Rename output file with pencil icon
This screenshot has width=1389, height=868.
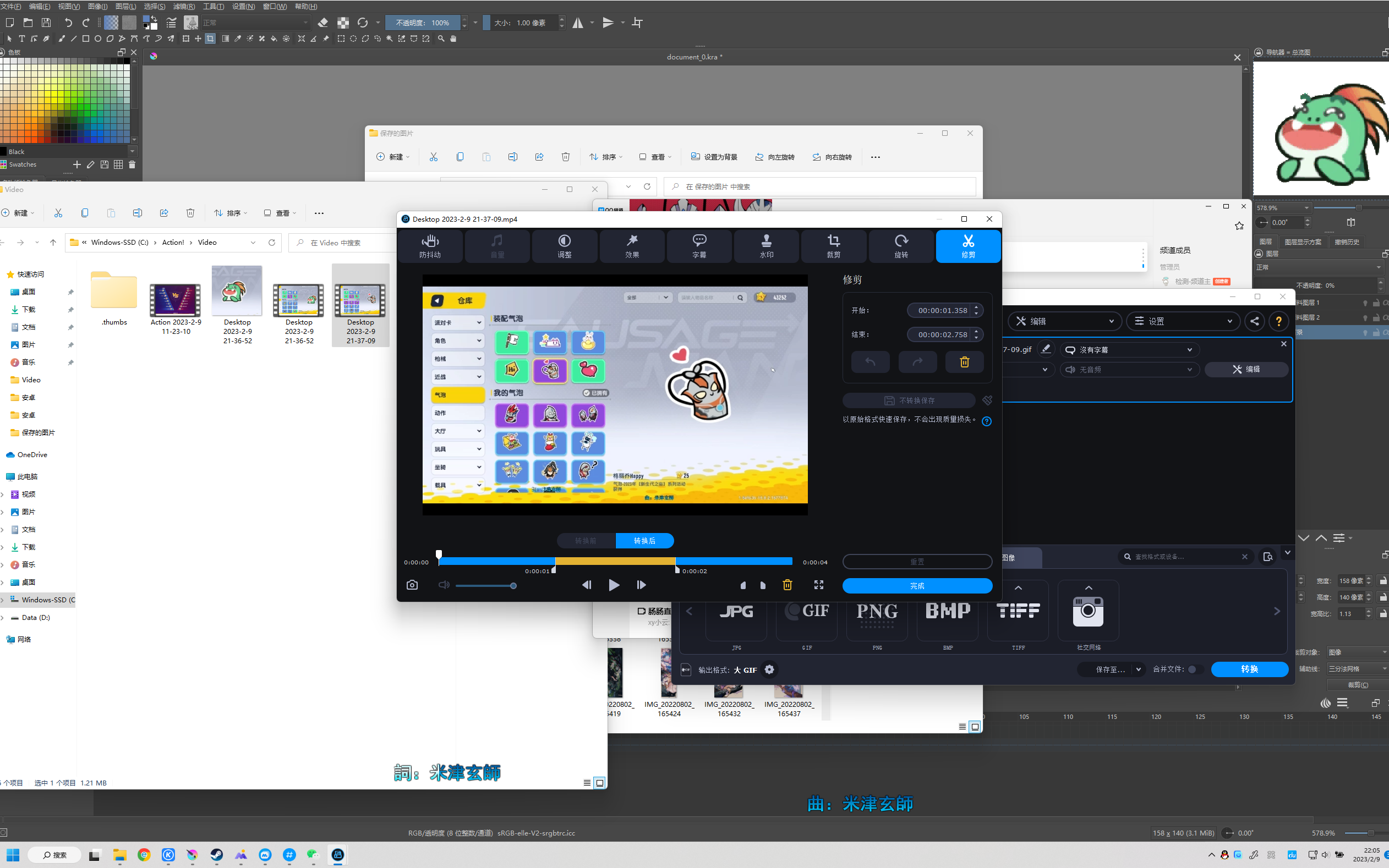point(1046,348)
